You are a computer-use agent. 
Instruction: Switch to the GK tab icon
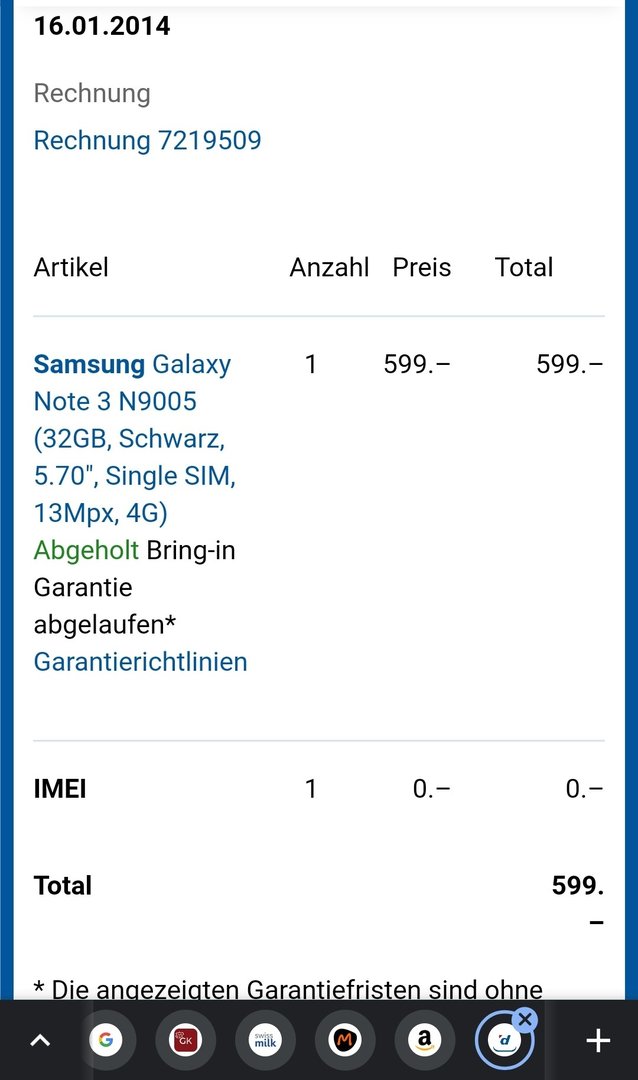click(x=185, y=1040)
